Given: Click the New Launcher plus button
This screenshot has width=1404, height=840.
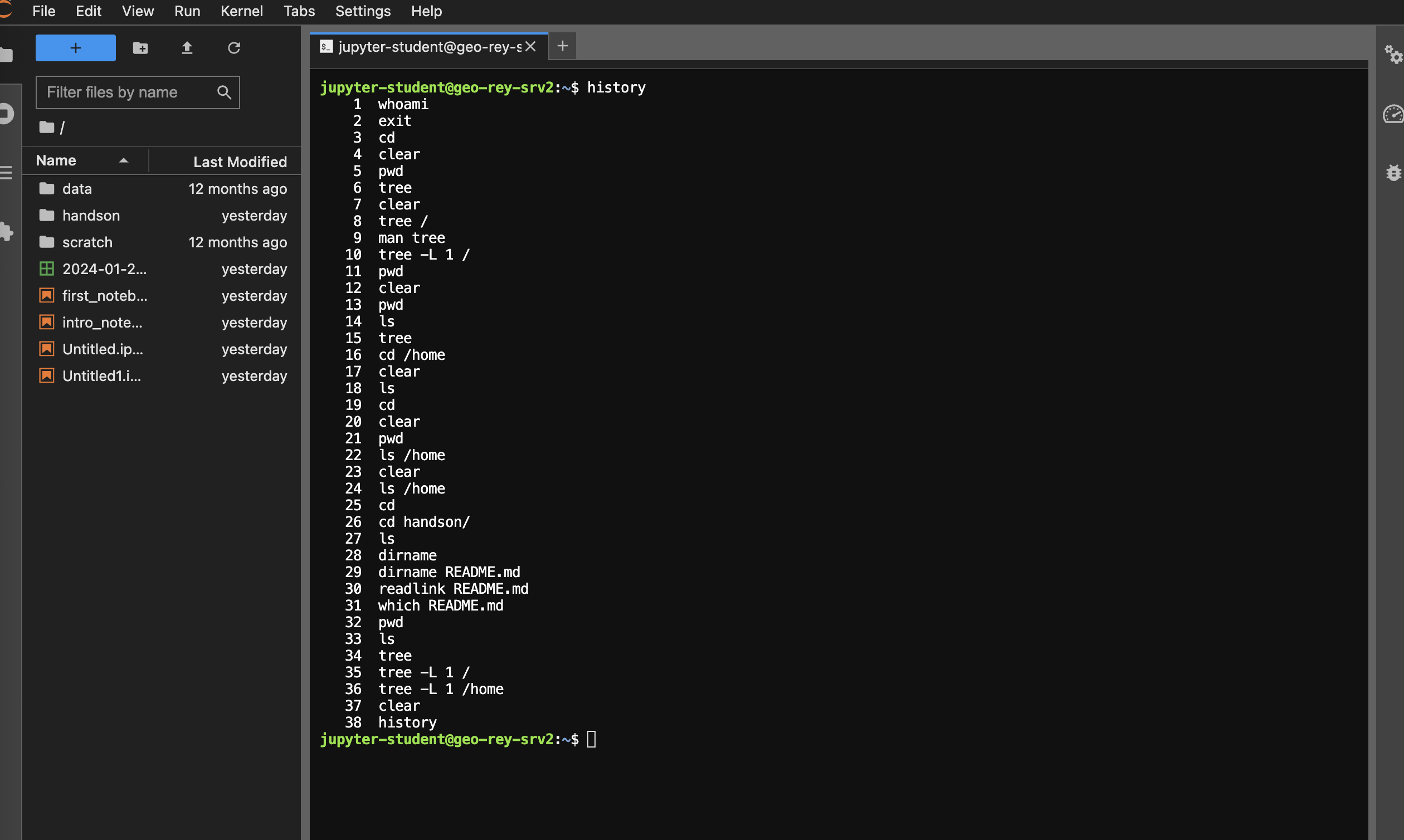Looking at the screenshot, I should tap(75, 48).
